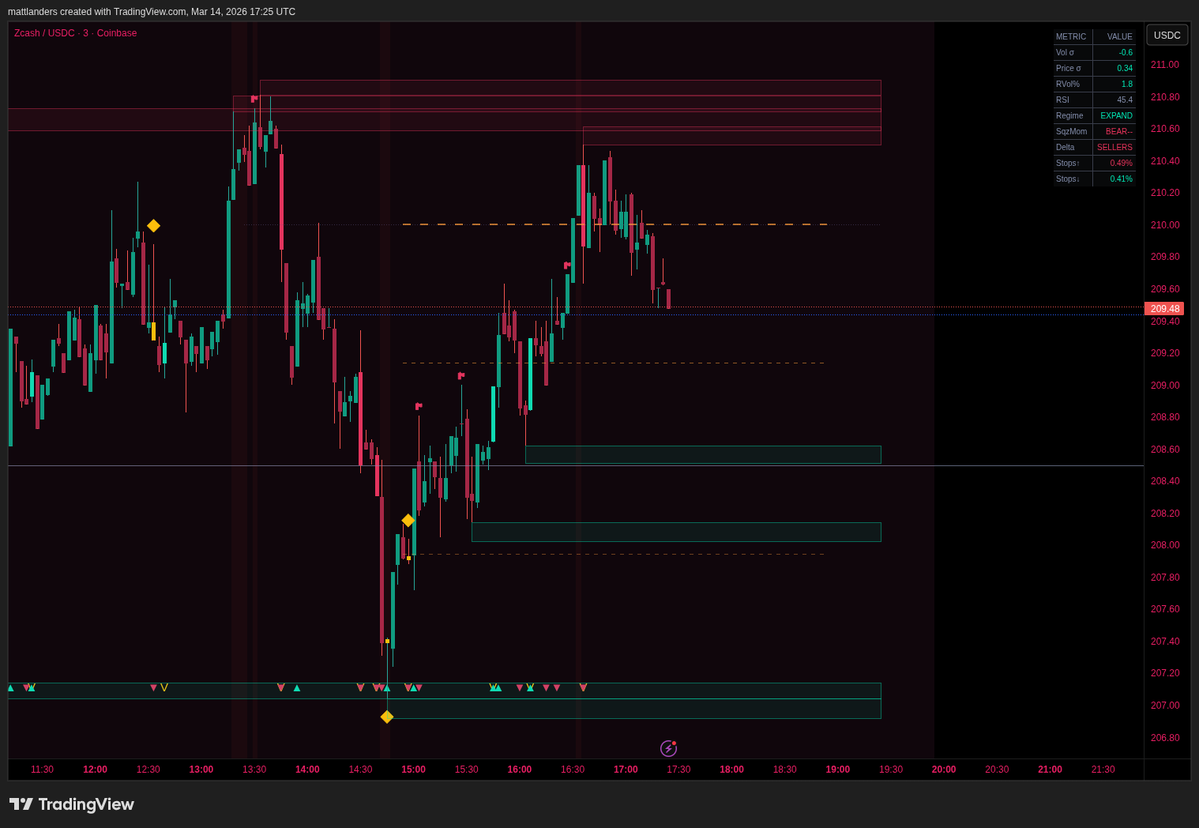Click the red flag marker just after 15:00
The width and height of the screenshot is (1199, 828).
point(419,406)
